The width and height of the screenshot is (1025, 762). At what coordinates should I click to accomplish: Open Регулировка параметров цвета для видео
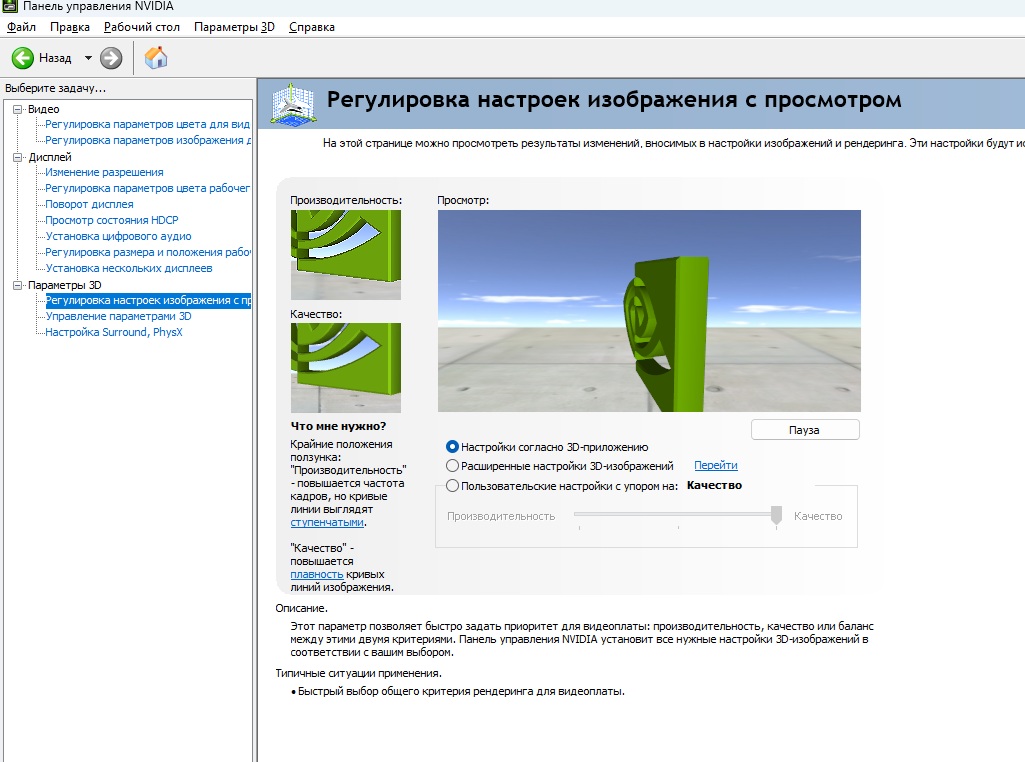click(x=148, y=124)
